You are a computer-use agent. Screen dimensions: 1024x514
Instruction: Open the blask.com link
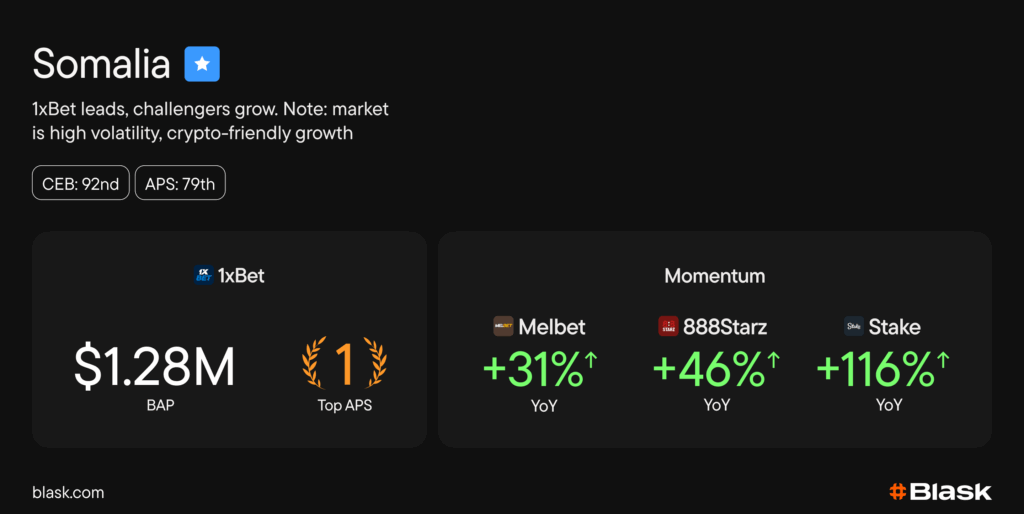68,492
